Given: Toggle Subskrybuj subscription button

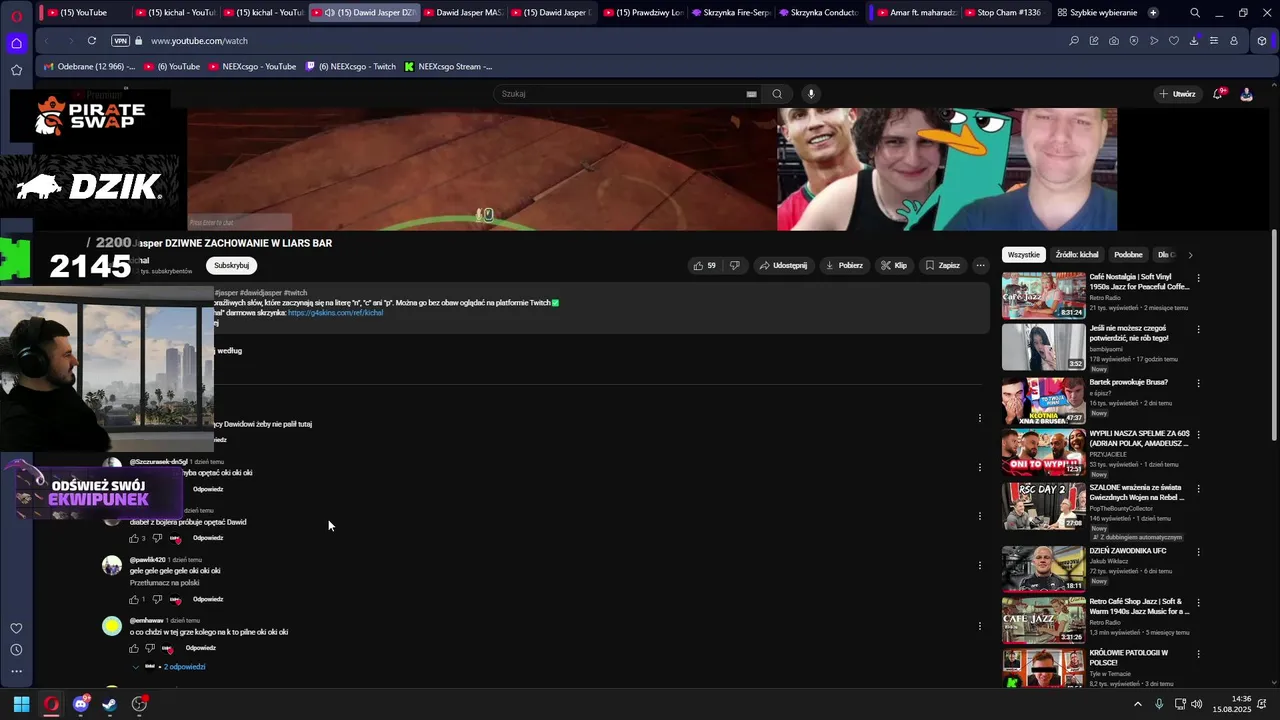Looking at the screenshot, I should [x=231, y=265].
